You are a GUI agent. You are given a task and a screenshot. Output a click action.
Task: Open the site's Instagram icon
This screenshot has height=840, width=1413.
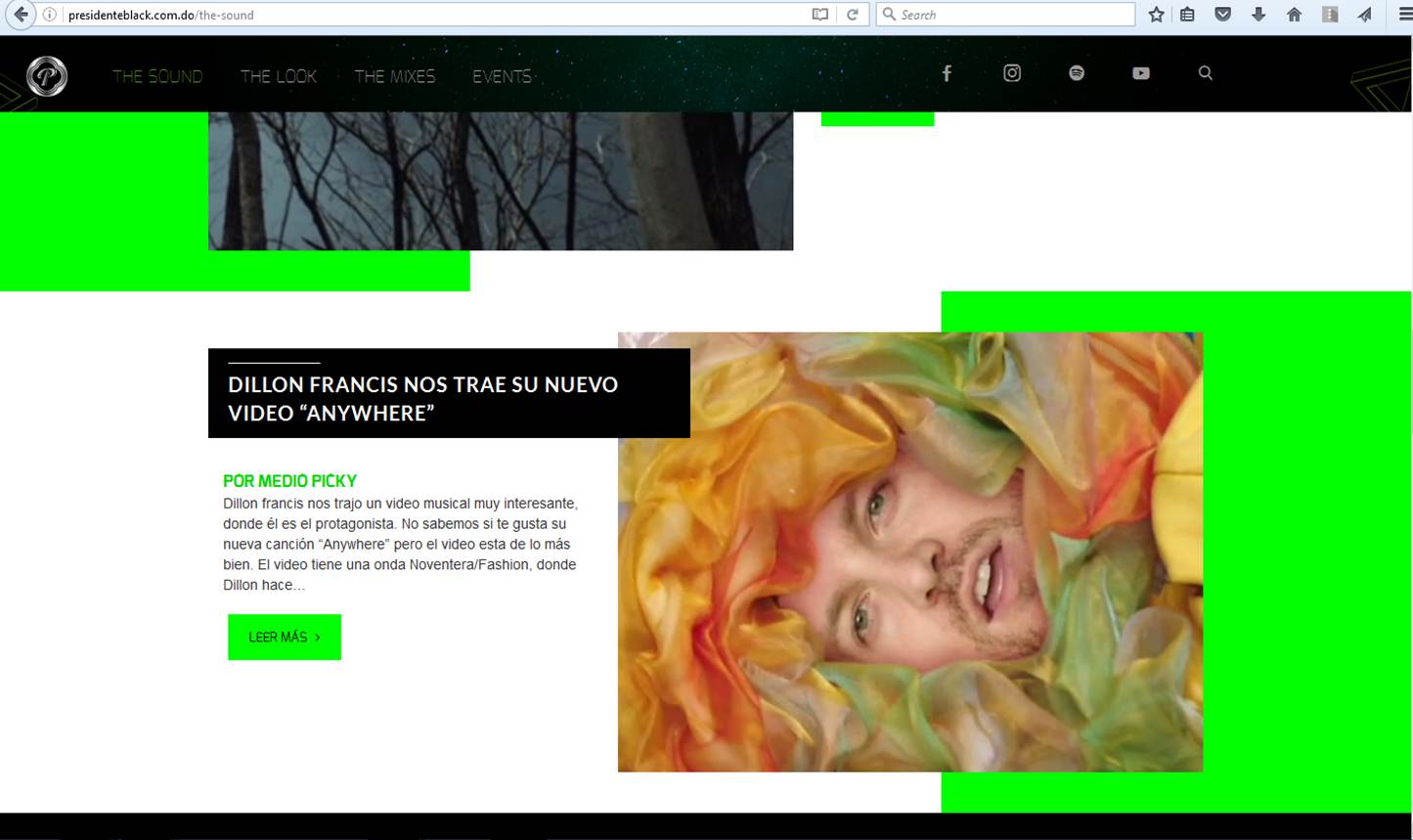tap(1012, 73)
